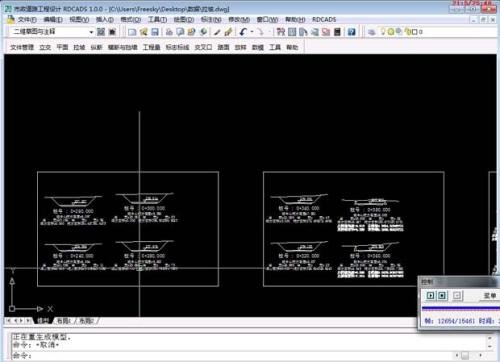Open 平面 in RDCADS toolbar
500x362 pixels.
[x=62, y=47]
